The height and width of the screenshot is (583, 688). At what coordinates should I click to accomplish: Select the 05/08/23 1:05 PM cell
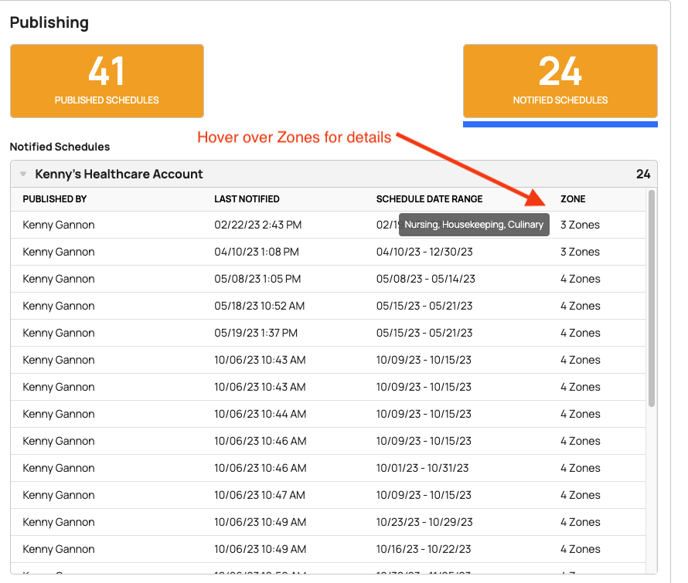coord(257,279)
